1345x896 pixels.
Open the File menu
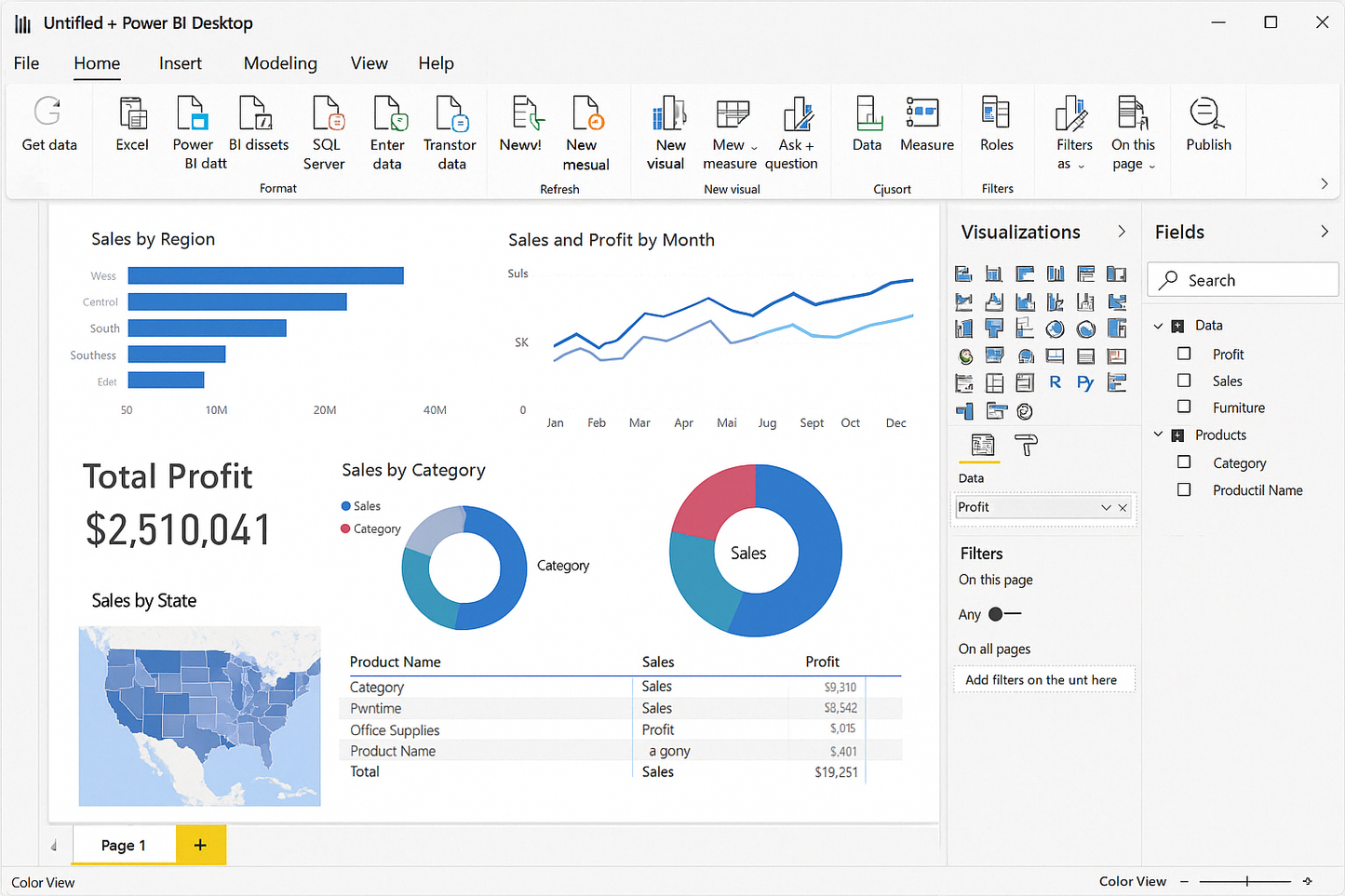[x=26, y=63]
